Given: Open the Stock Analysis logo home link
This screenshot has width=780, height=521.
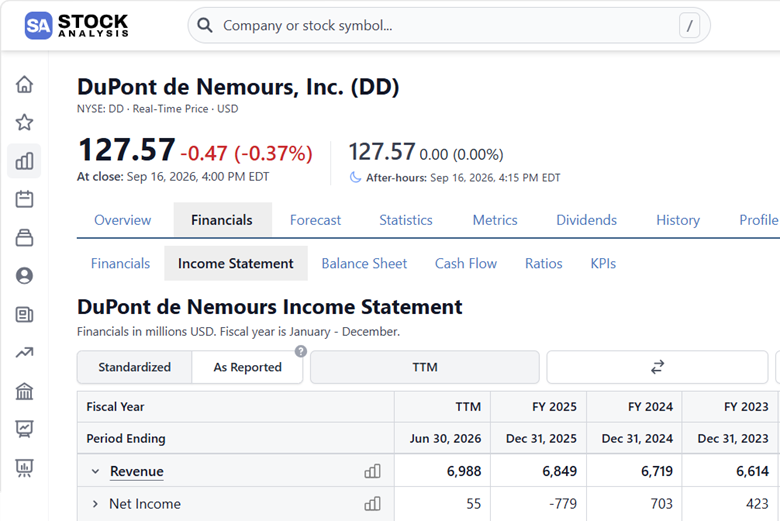Looking at the screenshot, I should pyautogui.click(x=77, y=25).
